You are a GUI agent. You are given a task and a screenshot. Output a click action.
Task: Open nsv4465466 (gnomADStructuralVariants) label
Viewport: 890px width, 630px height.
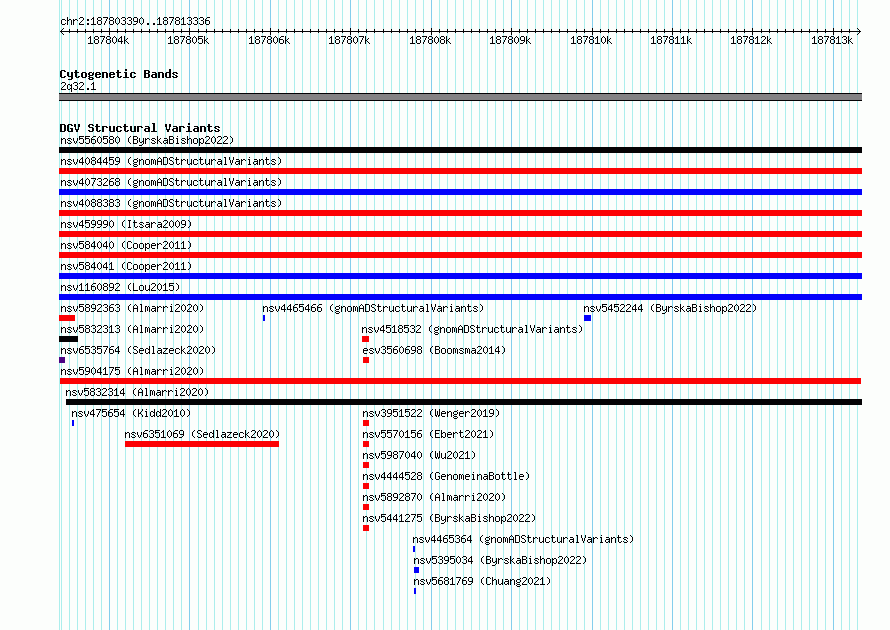373,308
